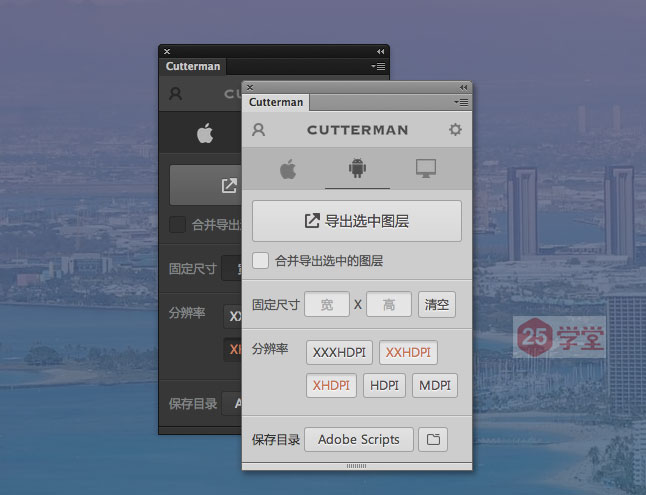Select Android platform tab
Image resolution: width=646 pixels, height=495 pixels.
click(x=357, y=168)
